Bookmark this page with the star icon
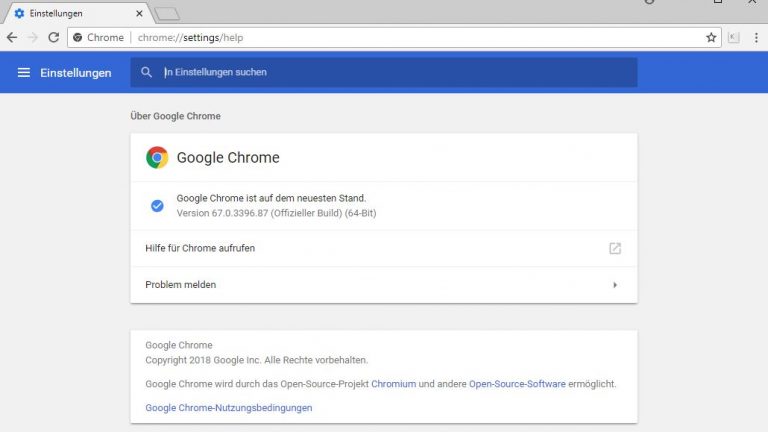The width and height of the screenshot is (768, 432). (711, 37)
